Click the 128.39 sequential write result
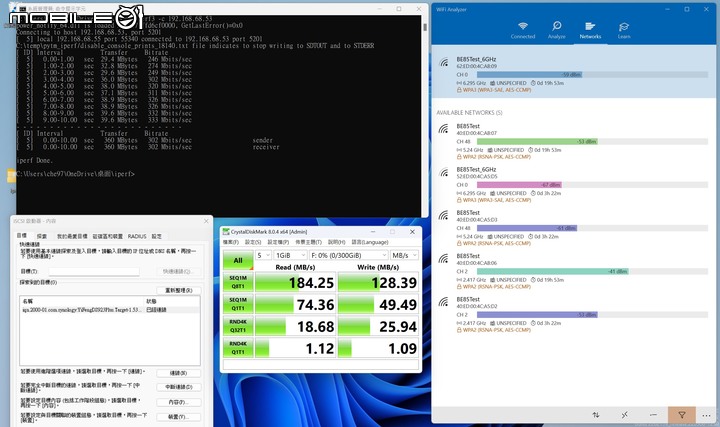 (x=378, y=282)
